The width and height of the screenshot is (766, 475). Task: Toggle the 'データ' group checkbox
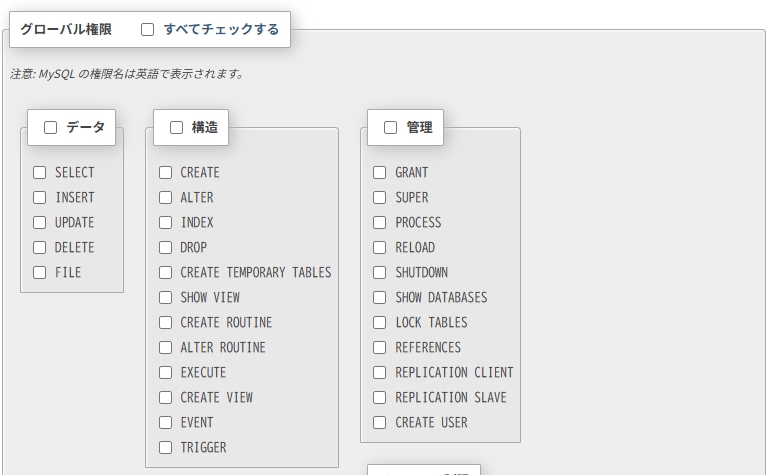tap(51, 127)
